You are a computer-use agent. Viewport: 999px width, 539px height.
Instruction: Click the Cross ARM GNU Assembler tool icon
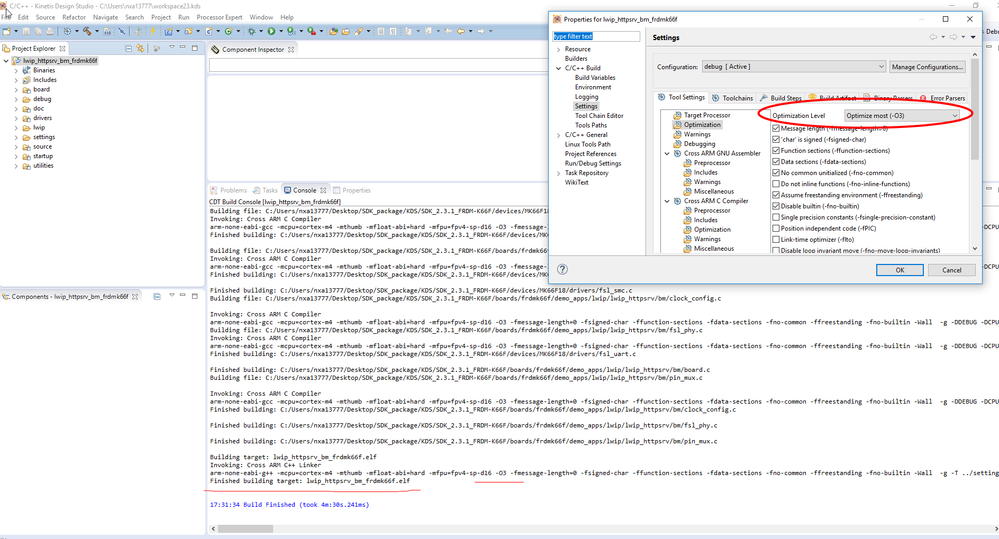[677, 154]
